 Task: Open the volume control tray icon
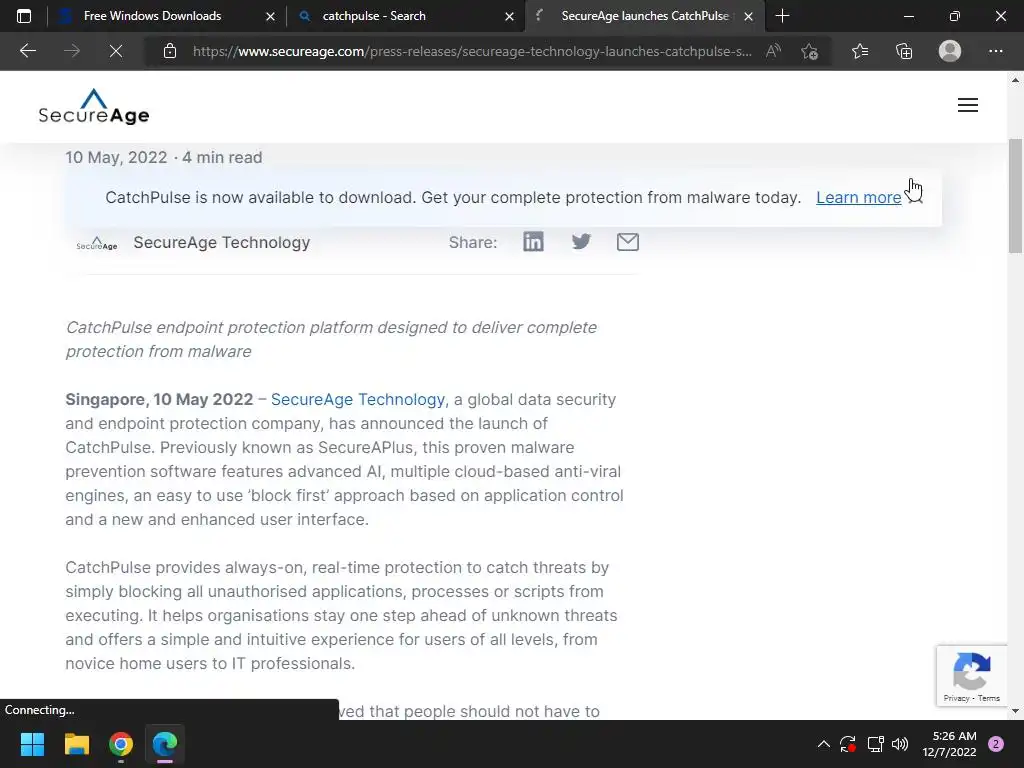(x=900, y=744)
